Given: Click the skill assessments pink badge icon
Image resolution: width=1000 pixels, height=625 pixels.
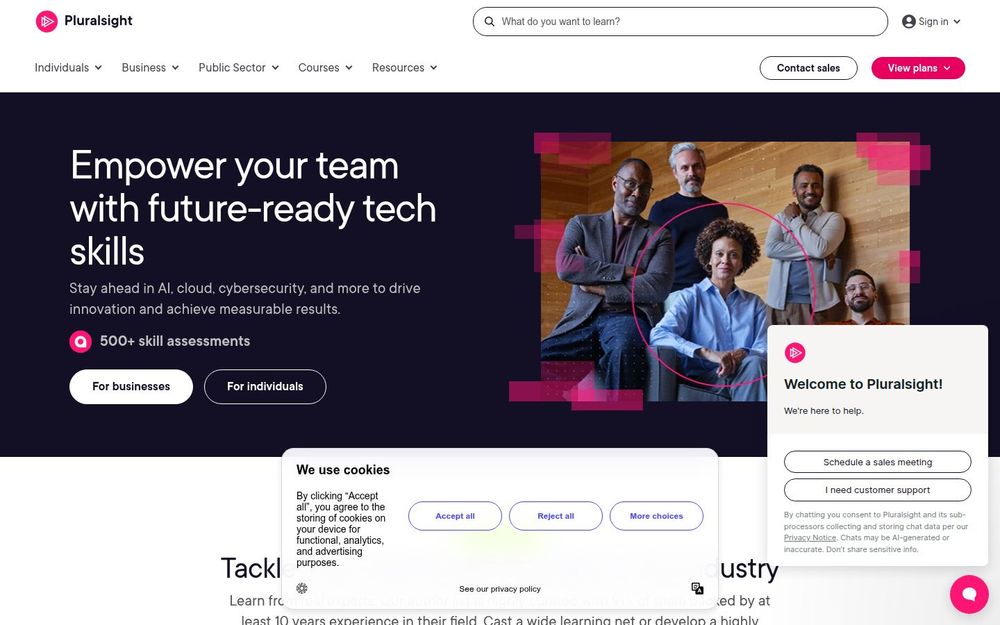Looking at the screenshot, I should 80,341.
